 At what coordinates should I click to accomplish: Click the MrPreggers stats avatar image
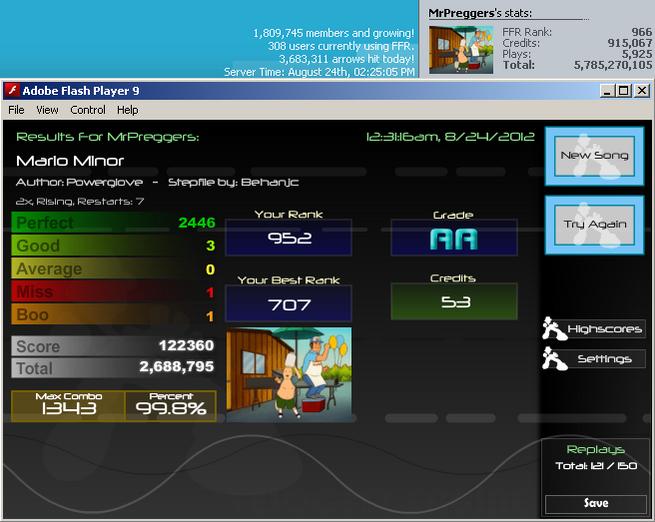(461, 50)
